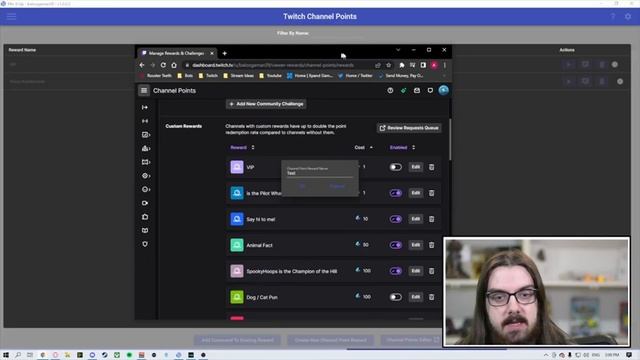
Task: Click Add New Community Challenge button
Action: tap(266, 104)
